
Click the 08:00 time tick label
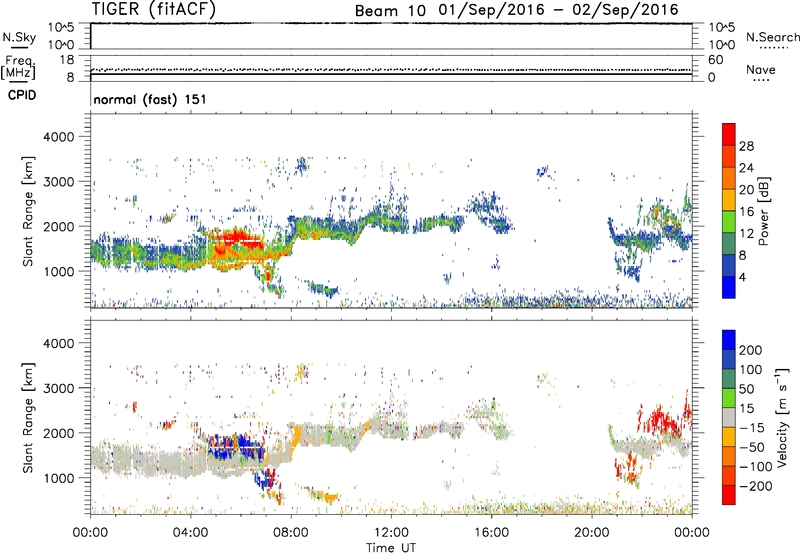pyautogui.click(x=291, y=533)
